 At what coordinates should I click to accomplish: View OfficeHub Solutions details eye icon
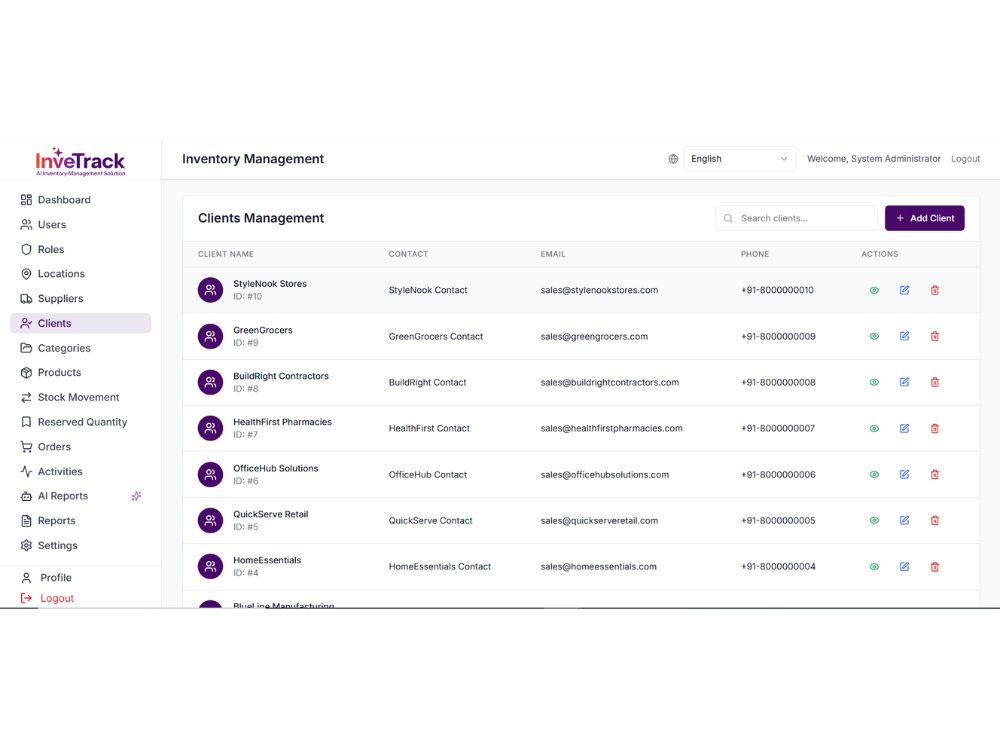coord(874,474)
